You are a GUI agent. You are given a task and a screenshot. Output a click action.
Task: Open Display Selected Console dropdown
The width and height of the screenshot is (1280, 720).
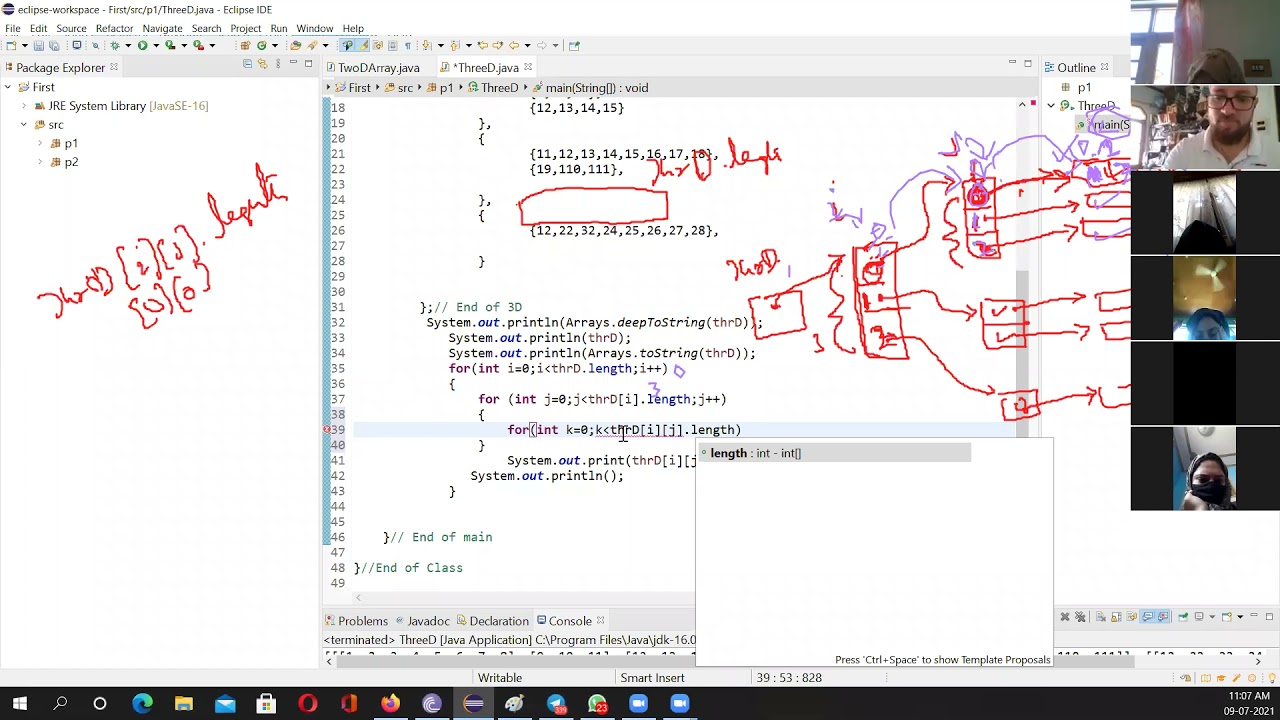pyautogui.click(x=1212, y=617)
